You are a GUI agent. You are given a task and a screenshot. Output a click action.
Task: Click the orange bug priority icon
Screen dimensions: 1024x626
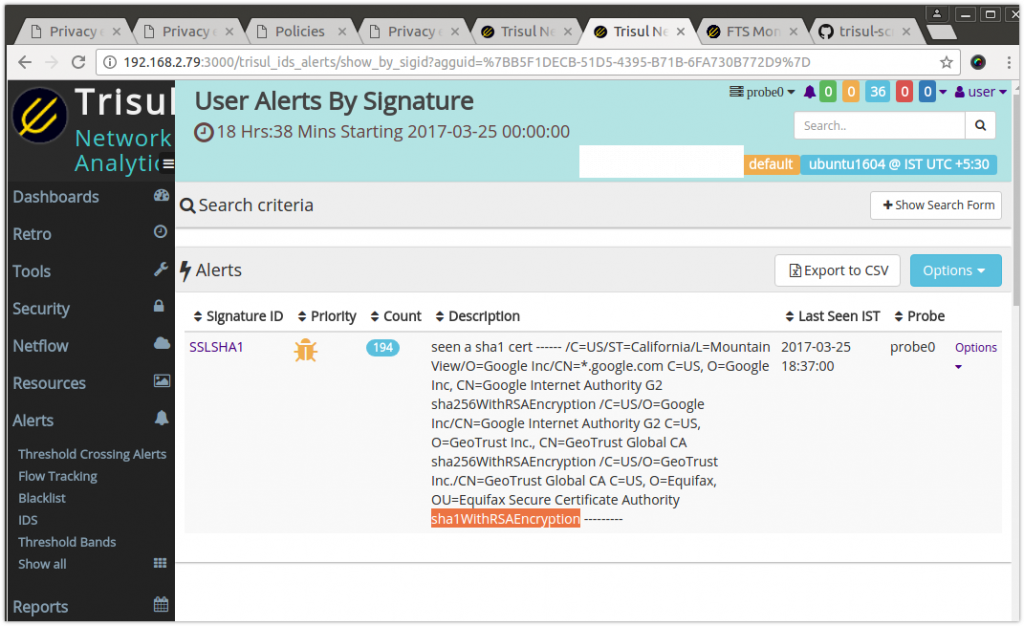coord(306,351)
